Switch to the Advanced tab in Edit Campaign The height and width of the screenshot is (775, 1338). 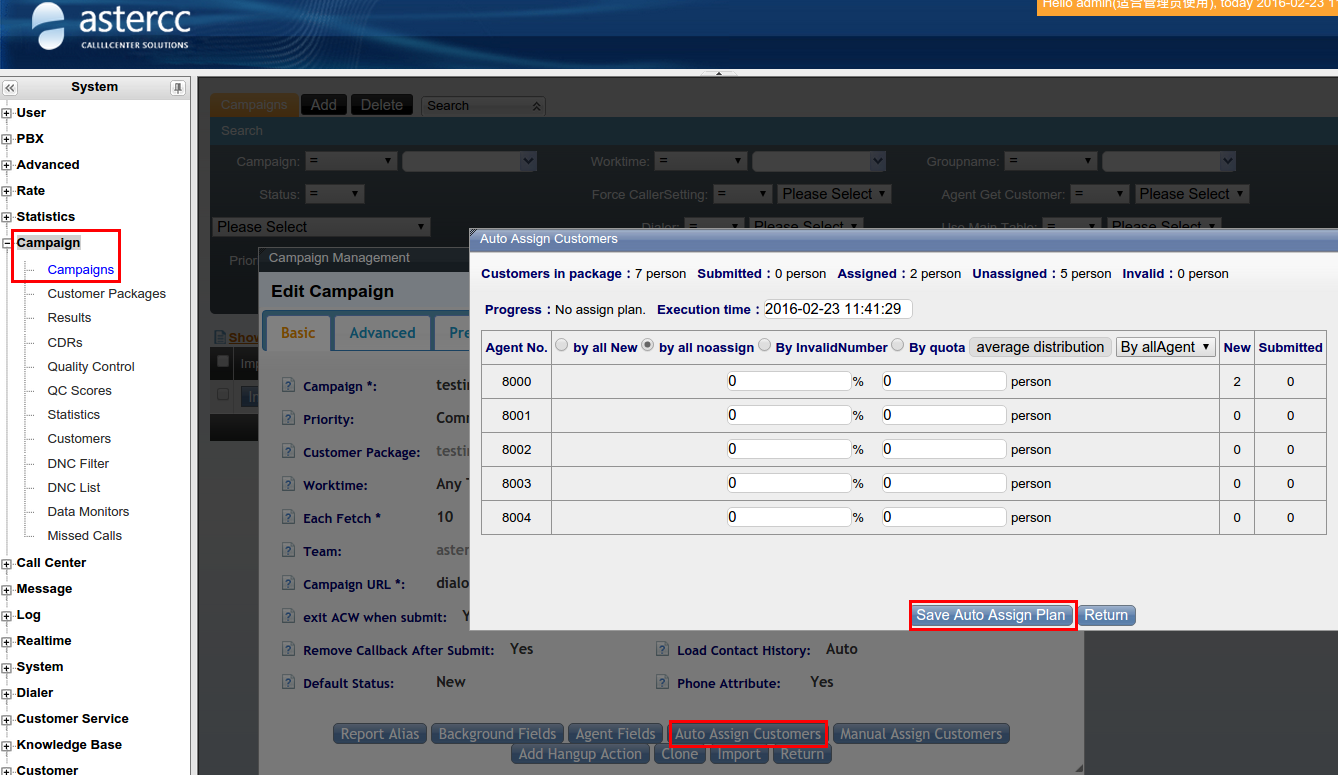[382, 333]
